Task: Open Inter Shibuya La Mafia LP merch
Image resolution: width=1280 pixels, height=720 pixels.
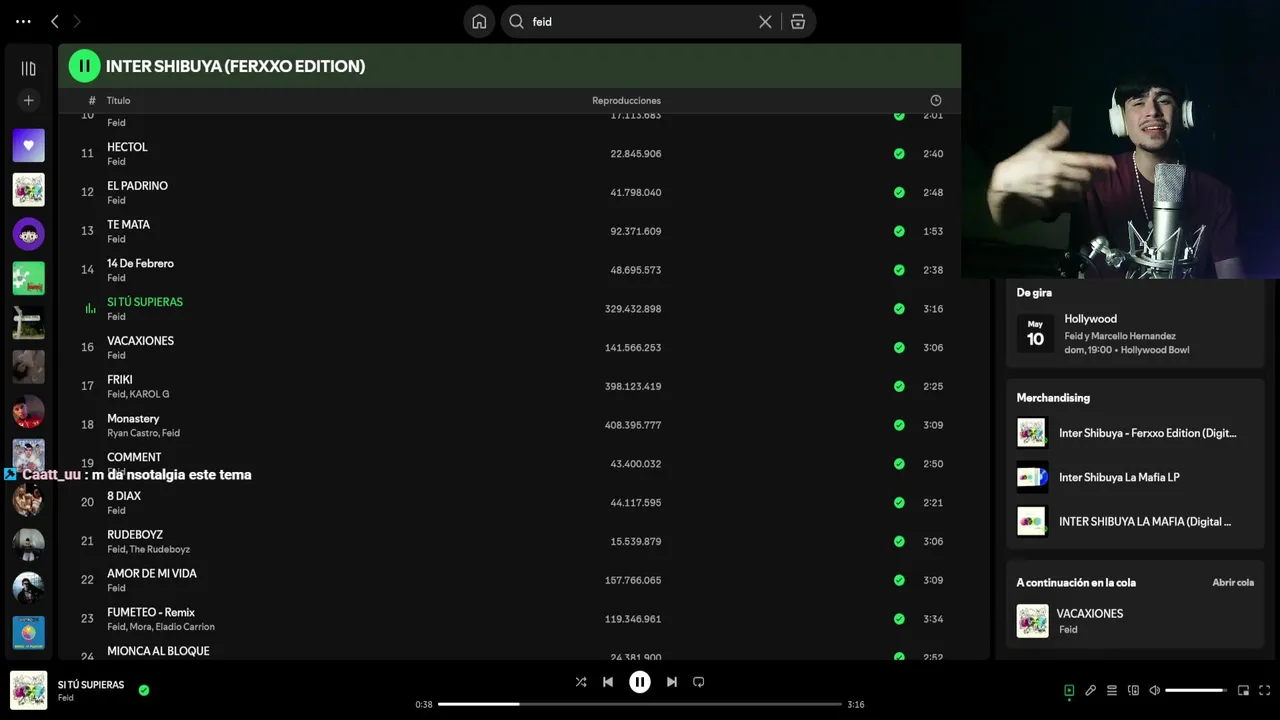Action: pyautogui.click(x=1135, y=477)
